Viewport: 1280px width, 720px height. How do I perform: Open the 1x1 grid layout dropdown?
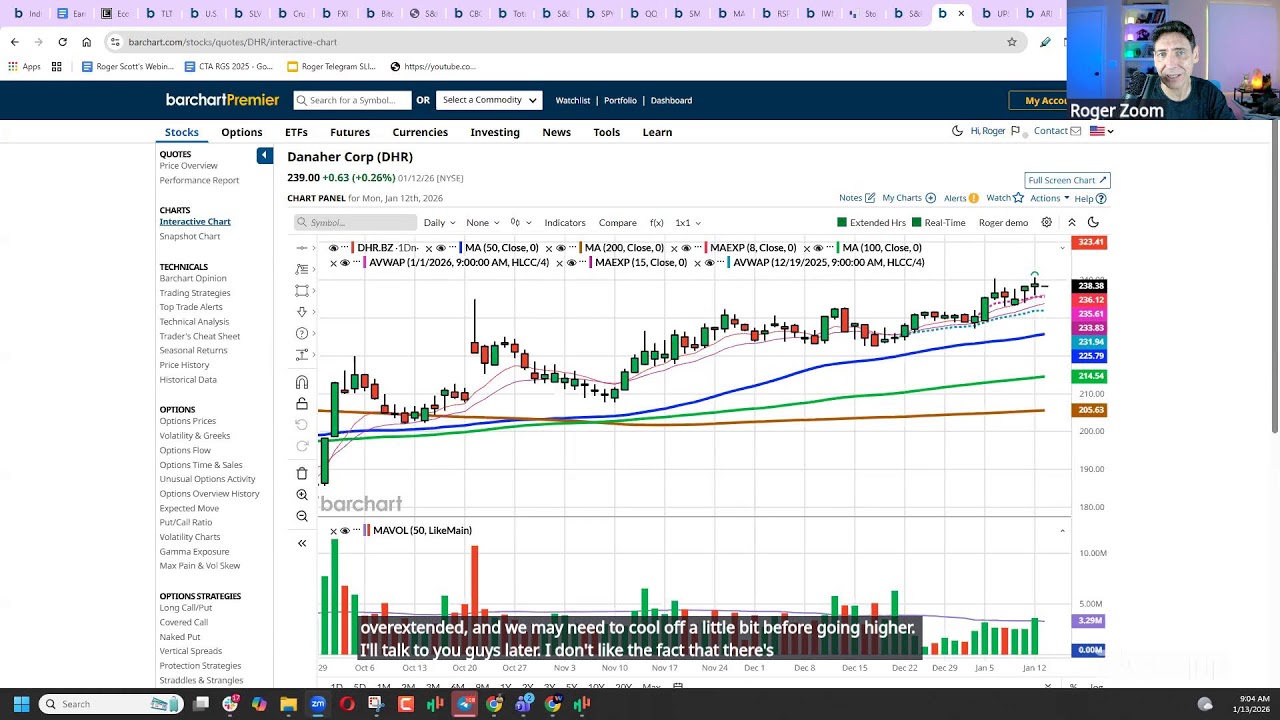687,222
